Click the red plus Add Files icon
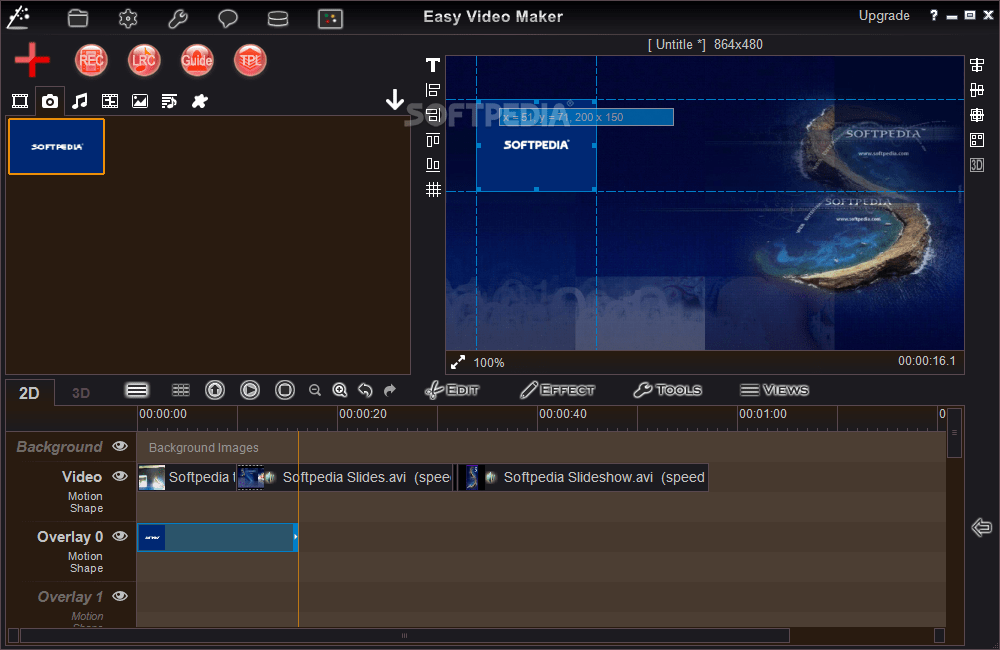 click(31, 60)
